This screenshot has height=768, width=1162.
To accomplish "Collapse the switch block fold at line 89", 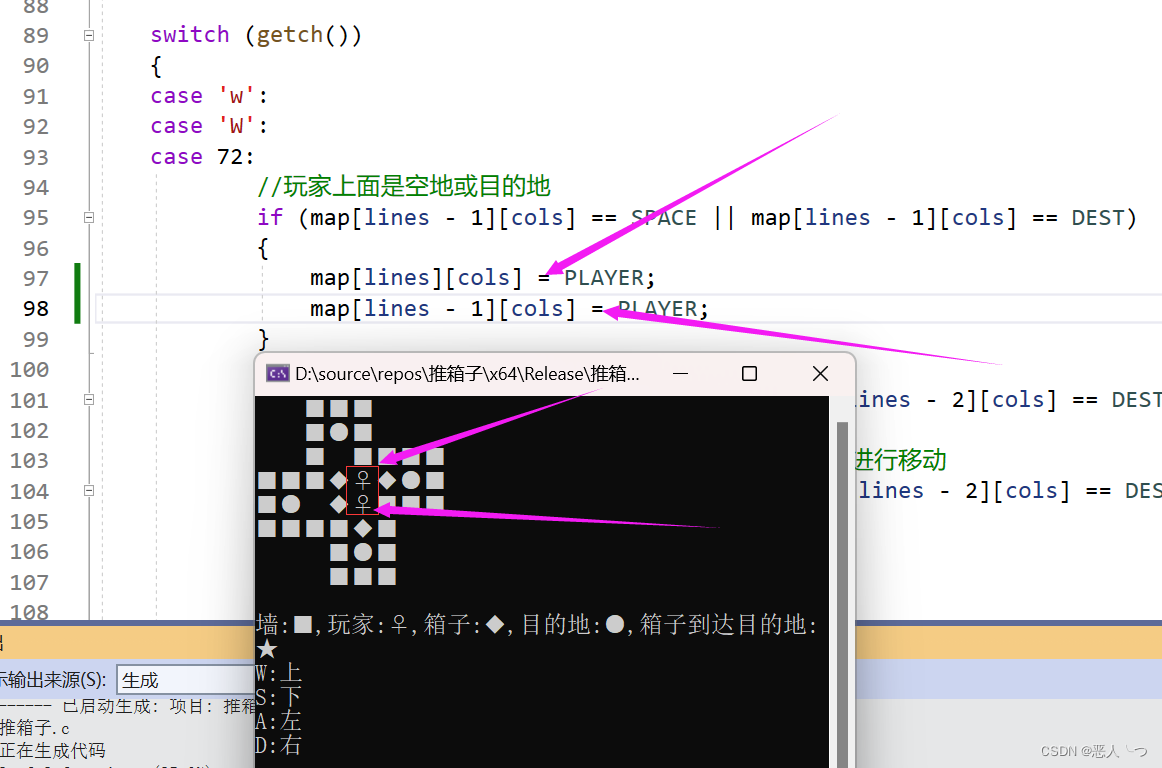I will coord(89,35).
